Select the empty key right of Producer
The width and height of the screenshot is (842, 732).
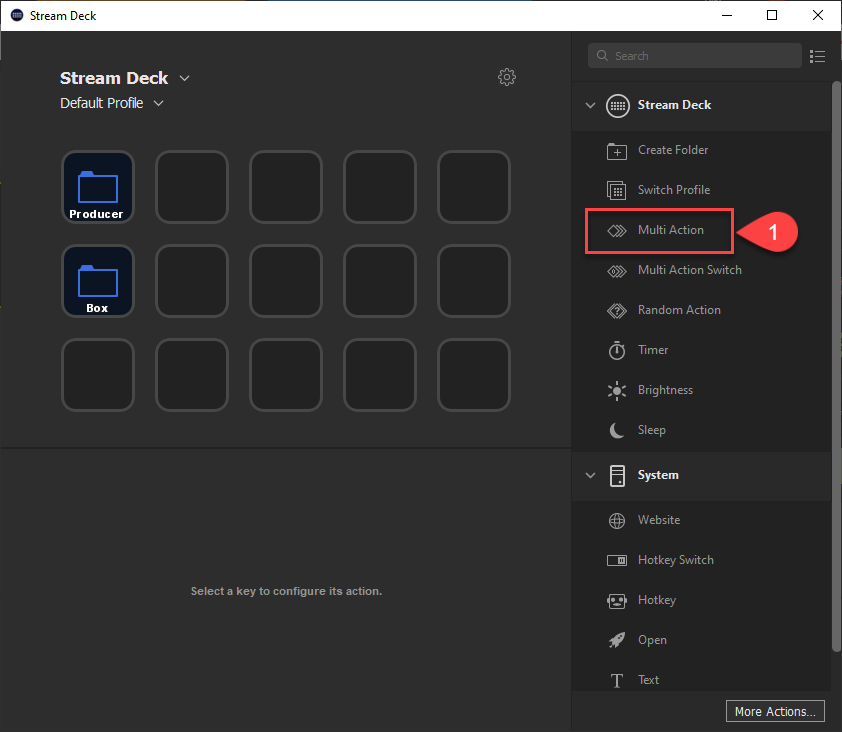[192, 187]
